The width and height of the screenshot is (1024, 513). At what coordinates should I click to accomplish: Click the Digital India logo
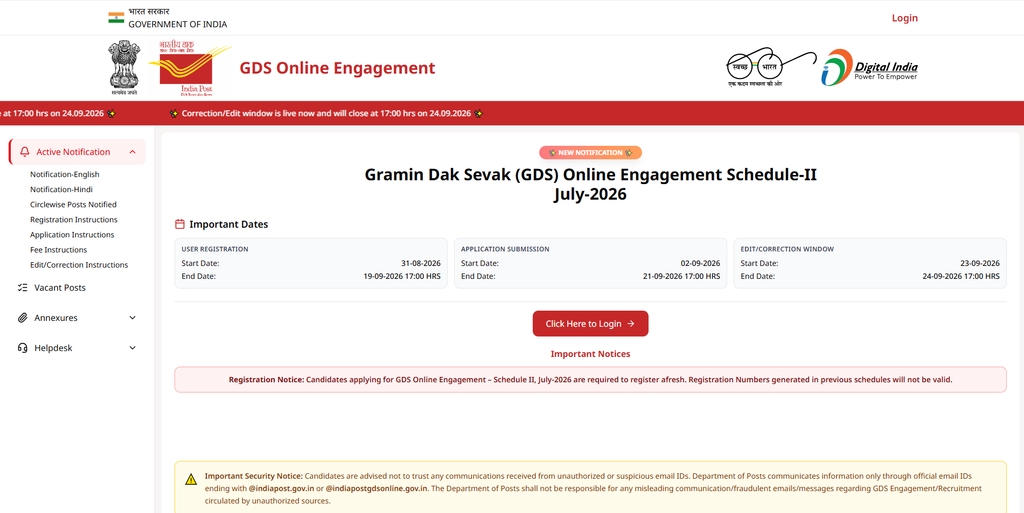(869, 68)
